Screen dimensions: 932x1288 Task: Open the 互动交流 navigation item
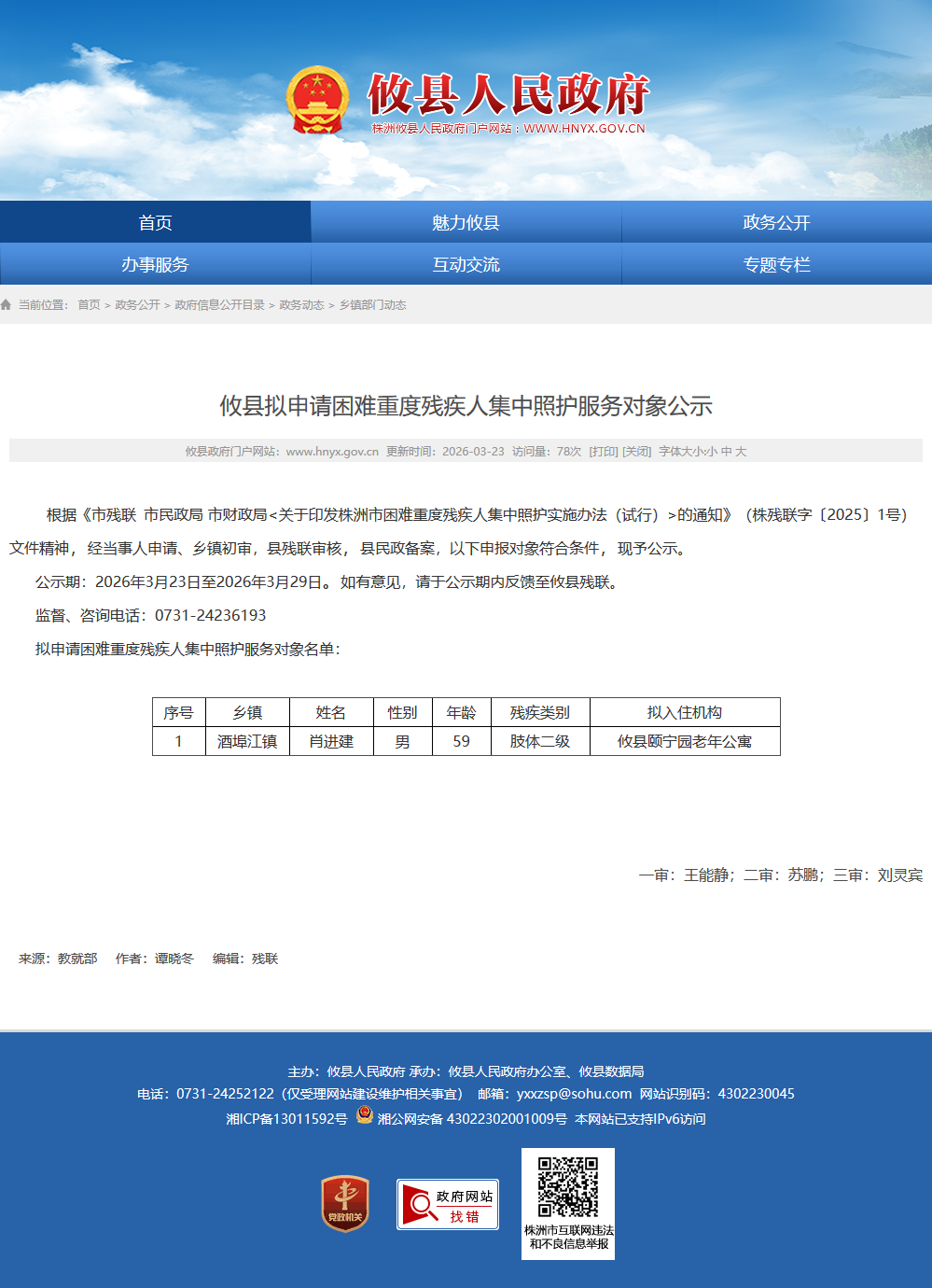click(x=466, y=264)
